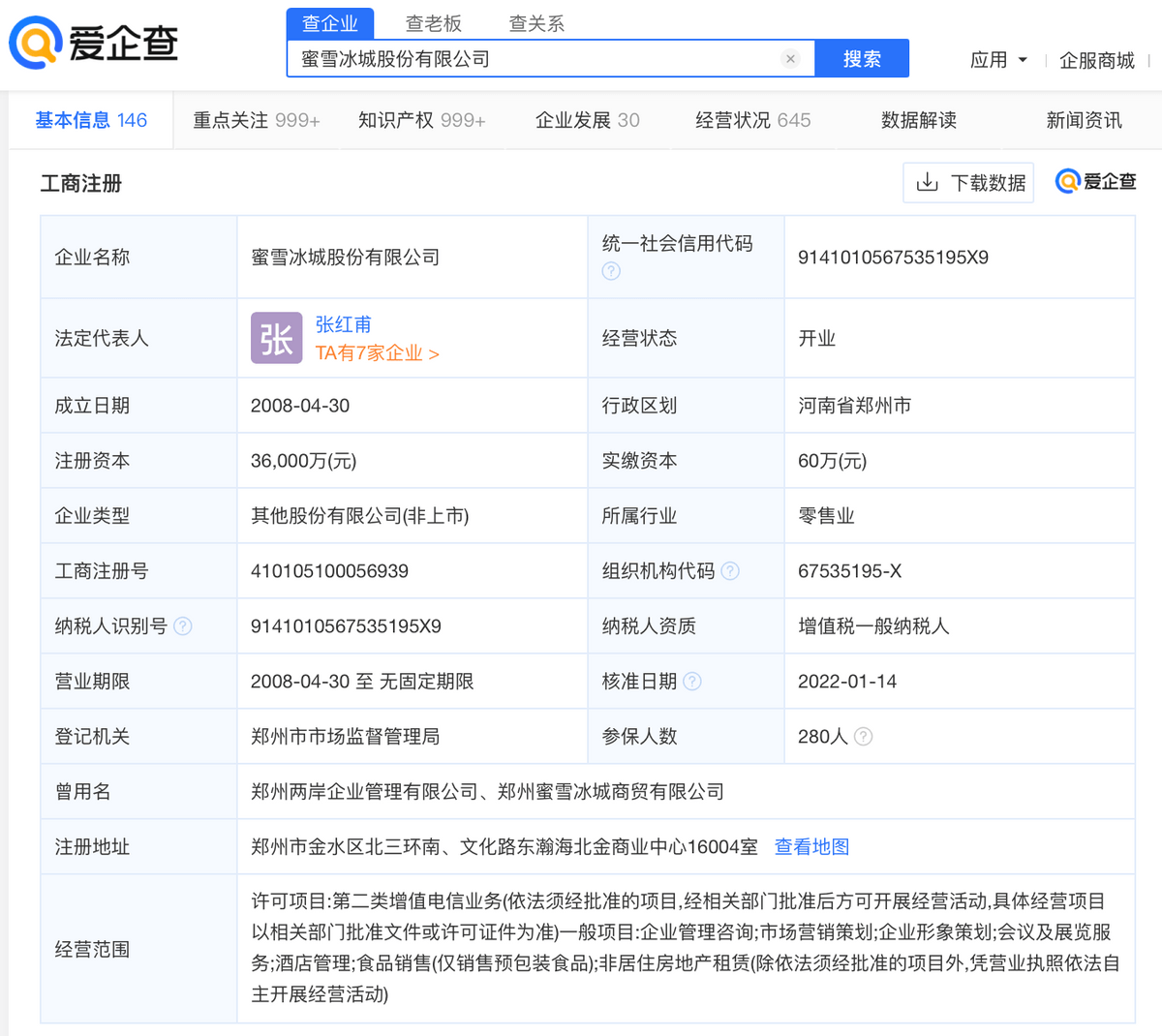This screenshot has height=1036, width=1162.
Task: Switch to the 查关系 search tab
Action: (536, 23)
